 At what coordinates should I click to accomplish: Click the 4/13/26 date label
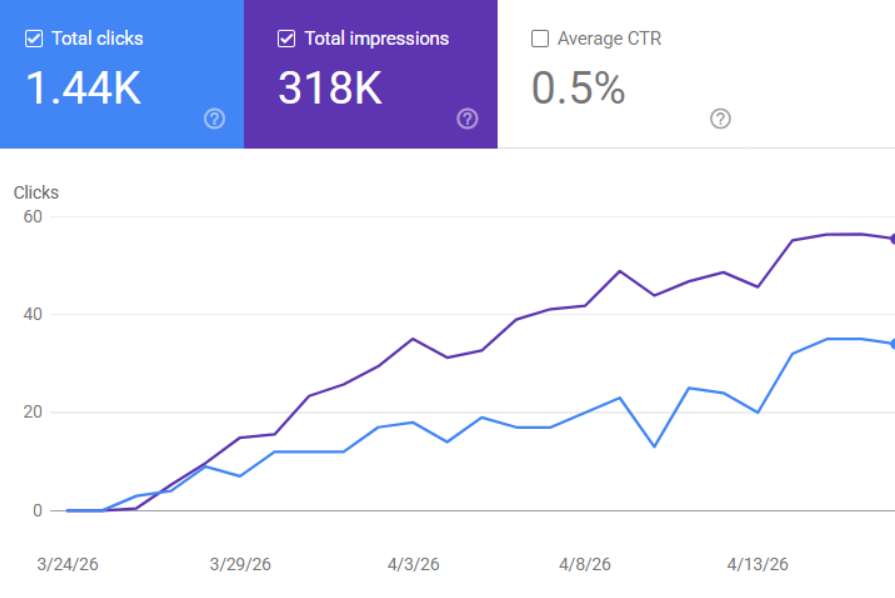[757, 564]
